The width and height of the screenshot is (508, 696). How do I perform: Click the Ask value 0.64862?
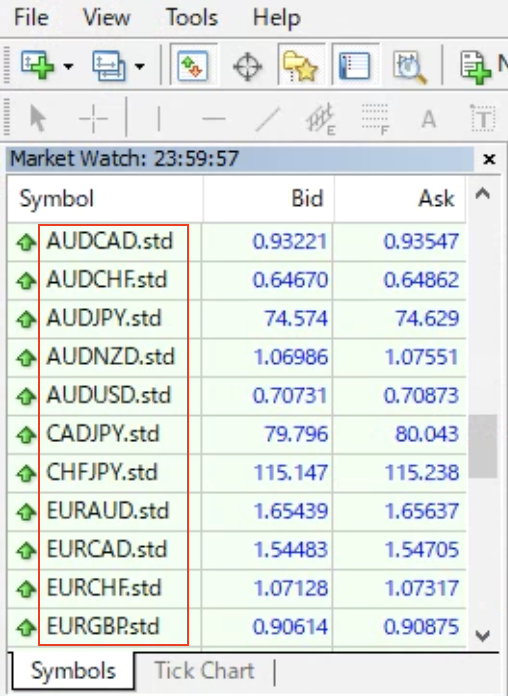point(421,281)
